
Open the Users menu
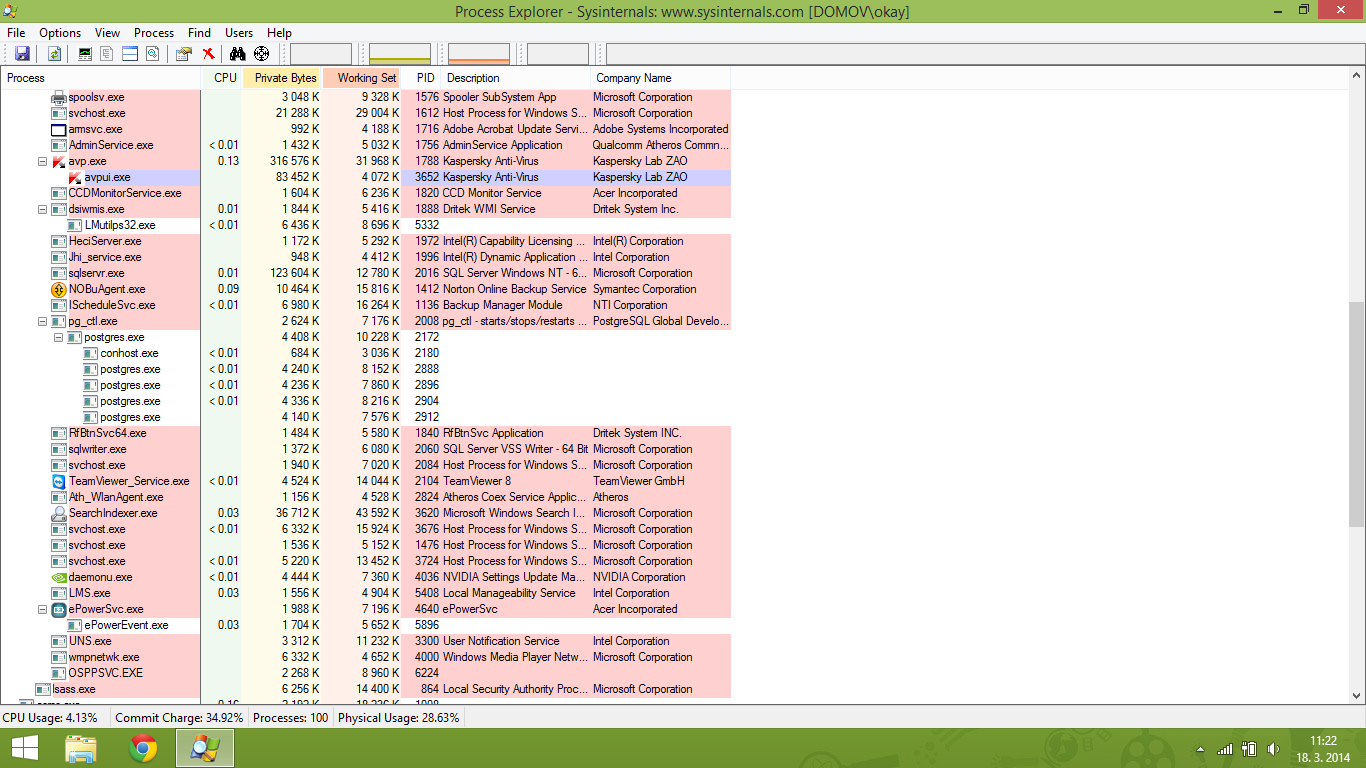click(239, 33)
